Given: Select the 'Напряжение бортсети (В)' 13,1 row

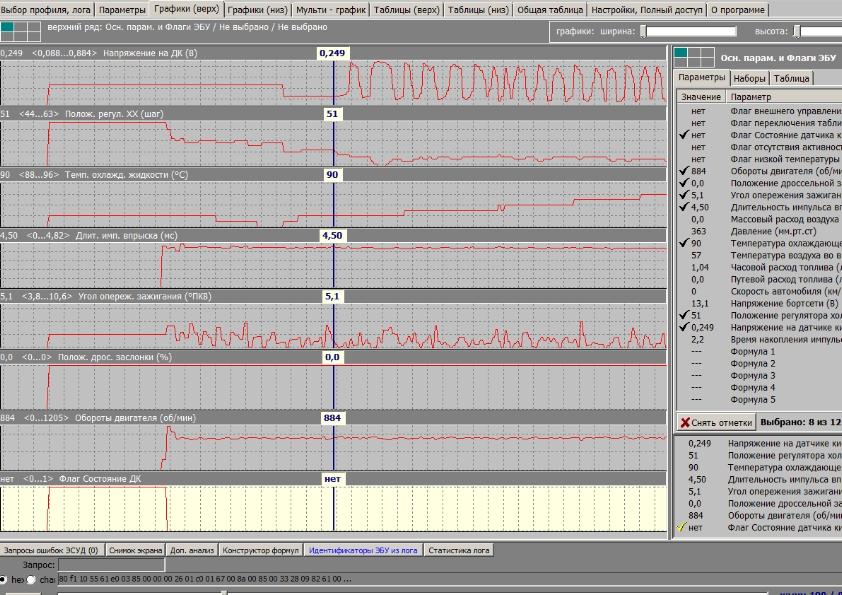Looking at the screenshot, I should coord(759,303).
